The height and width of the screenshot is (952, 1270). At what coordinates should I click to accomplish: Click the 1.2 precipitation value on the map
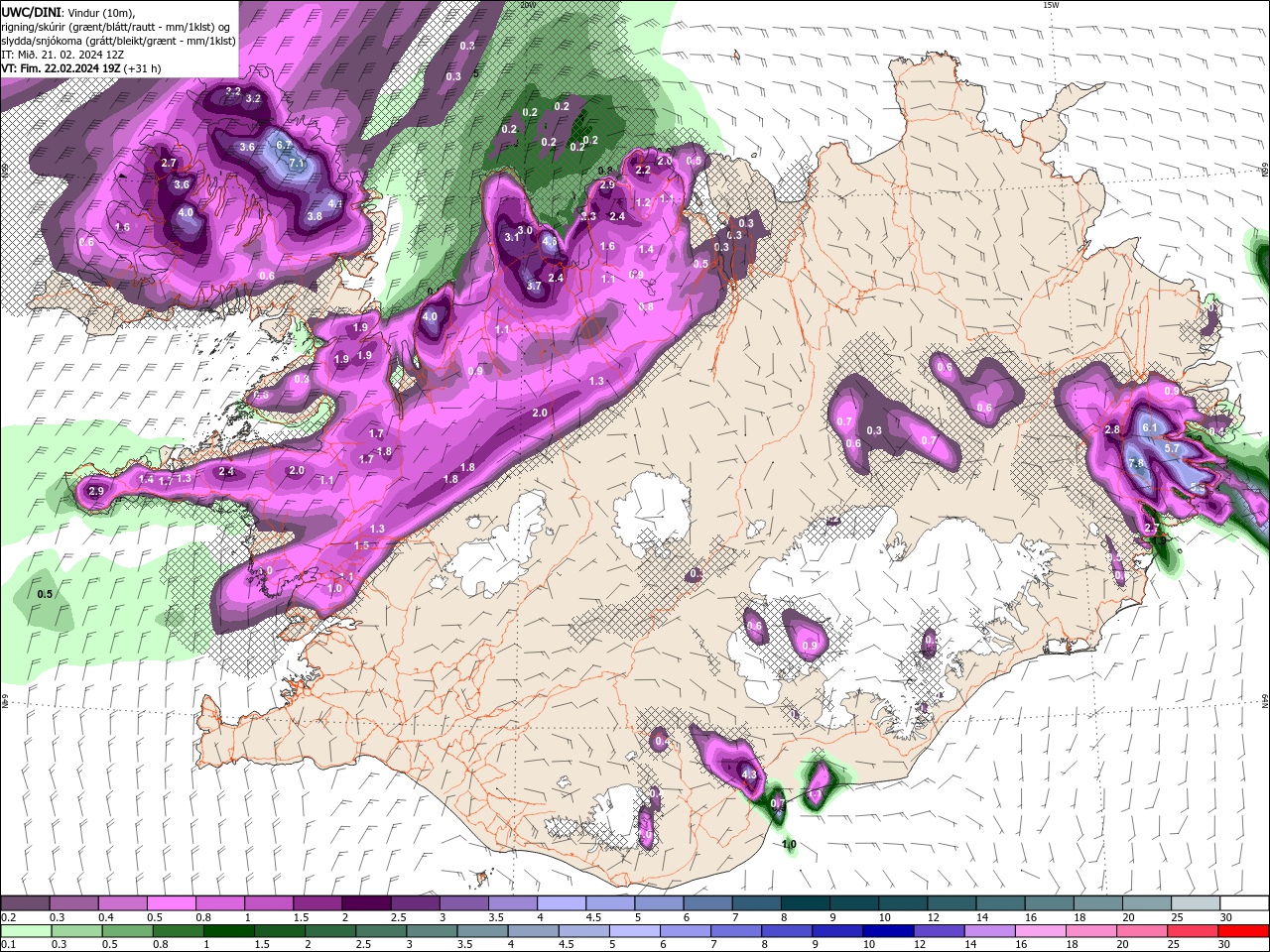643,202
